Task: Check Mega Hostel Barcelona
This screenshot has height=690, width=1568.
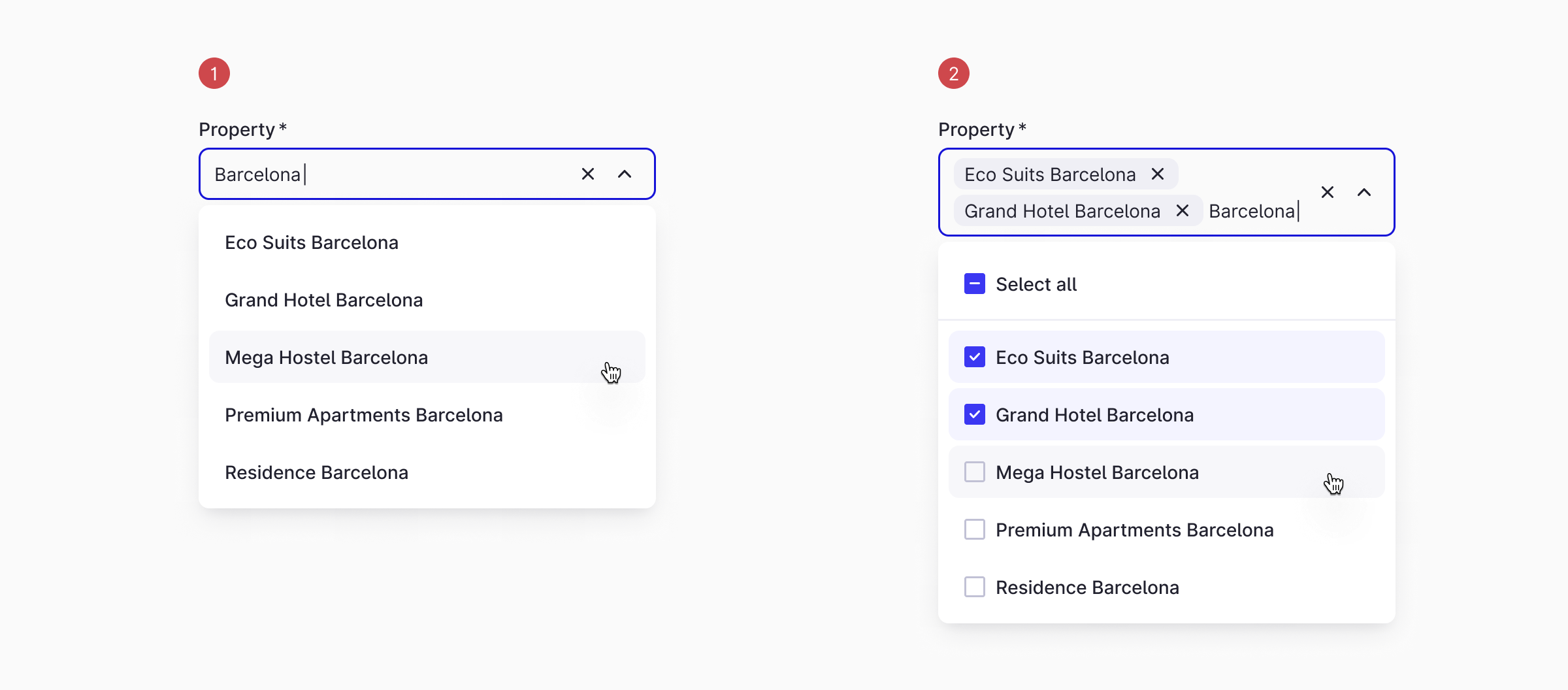Action: (x=974, y=472)
